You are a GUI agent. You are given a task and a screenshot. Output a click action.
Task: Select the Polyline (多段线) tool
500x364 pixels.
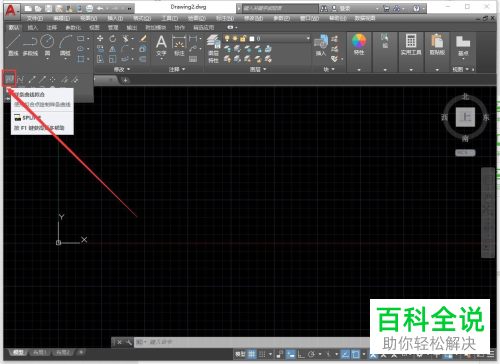(x=30, y=45)
